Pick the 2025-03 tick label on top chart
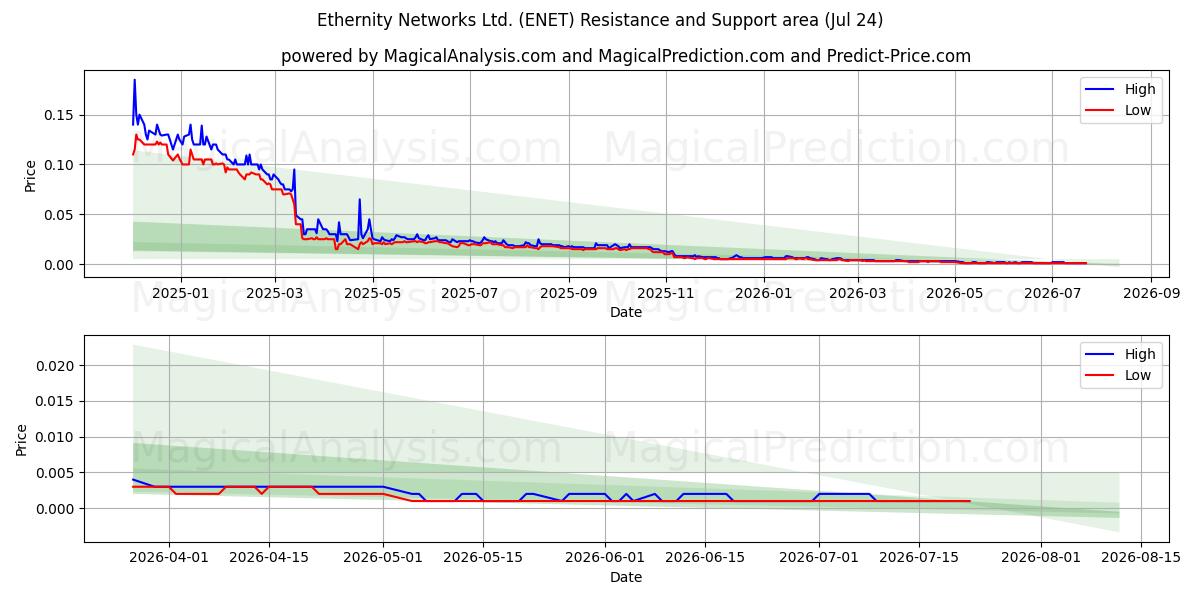 [275, 293]
